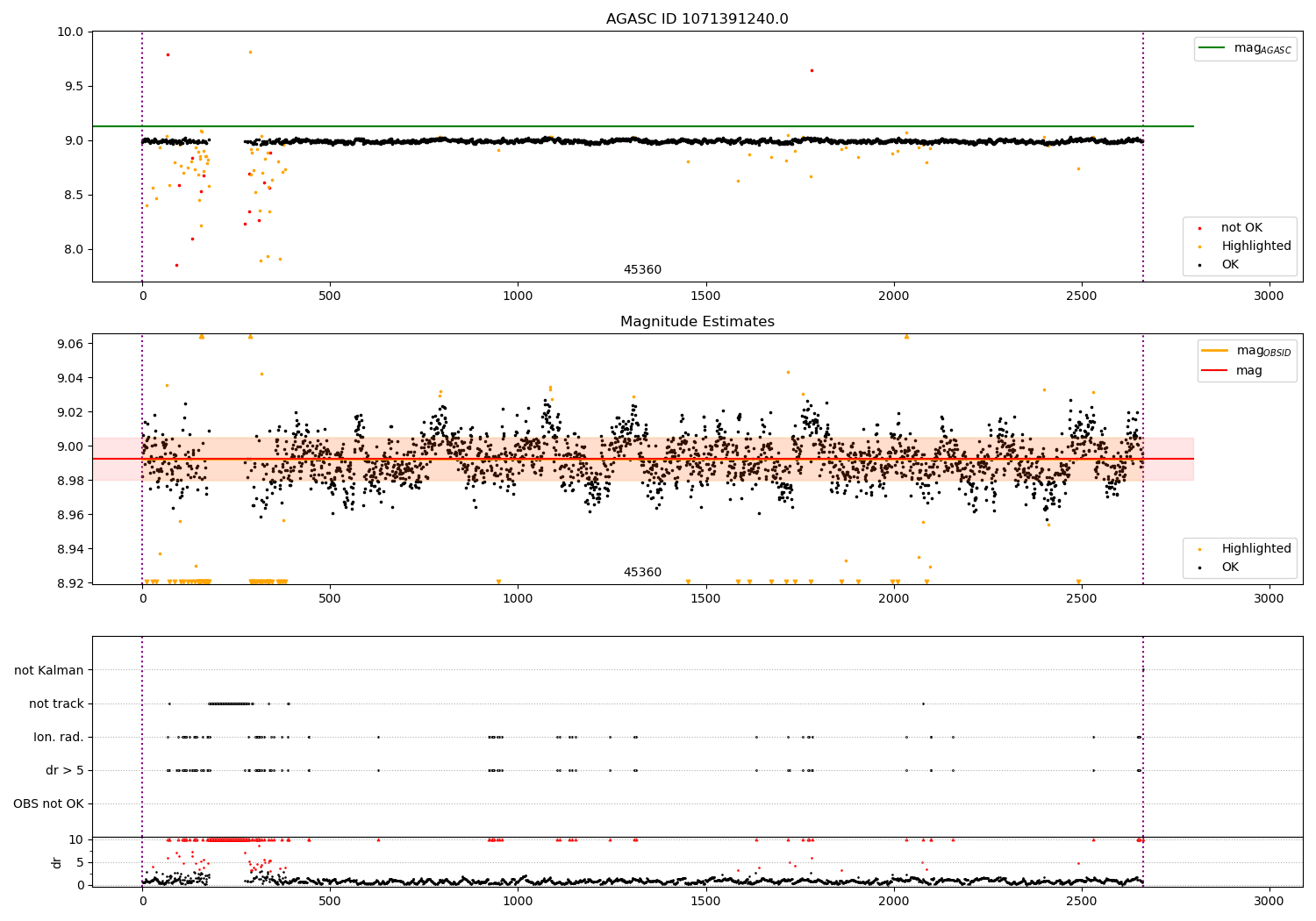Click the 8.96 y-axis tick label
Viewport: 1316px width, 921px height.
click(69, 515)
